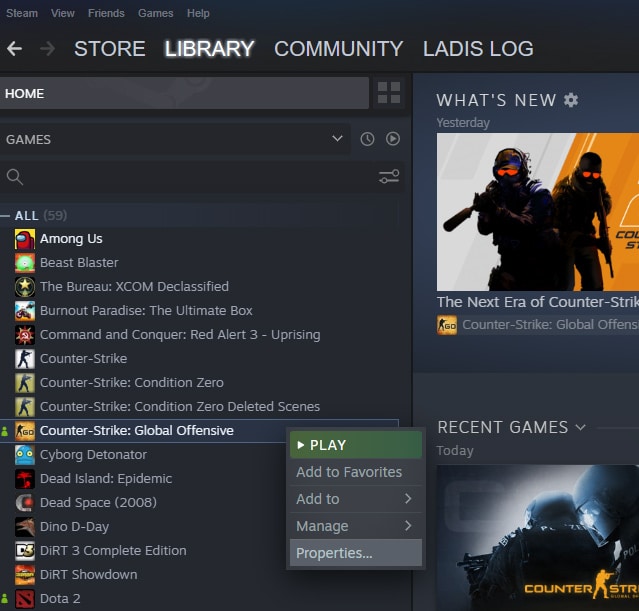
Task: Choose Properties from context menu
Action: pos(334,553)
